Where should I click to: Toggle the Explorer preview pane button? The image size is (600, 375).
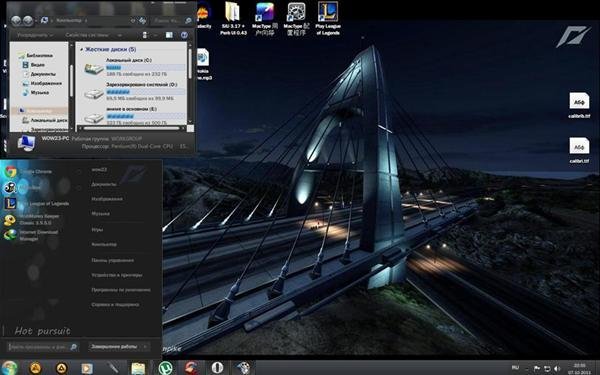(x=169, y=35)
